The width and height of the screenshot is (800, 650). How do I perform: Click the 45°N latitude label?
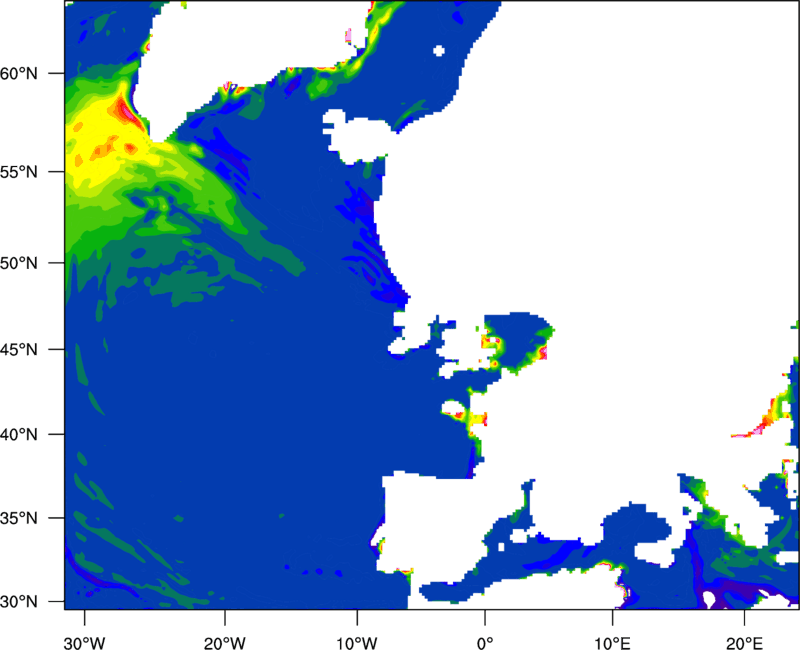19,350
